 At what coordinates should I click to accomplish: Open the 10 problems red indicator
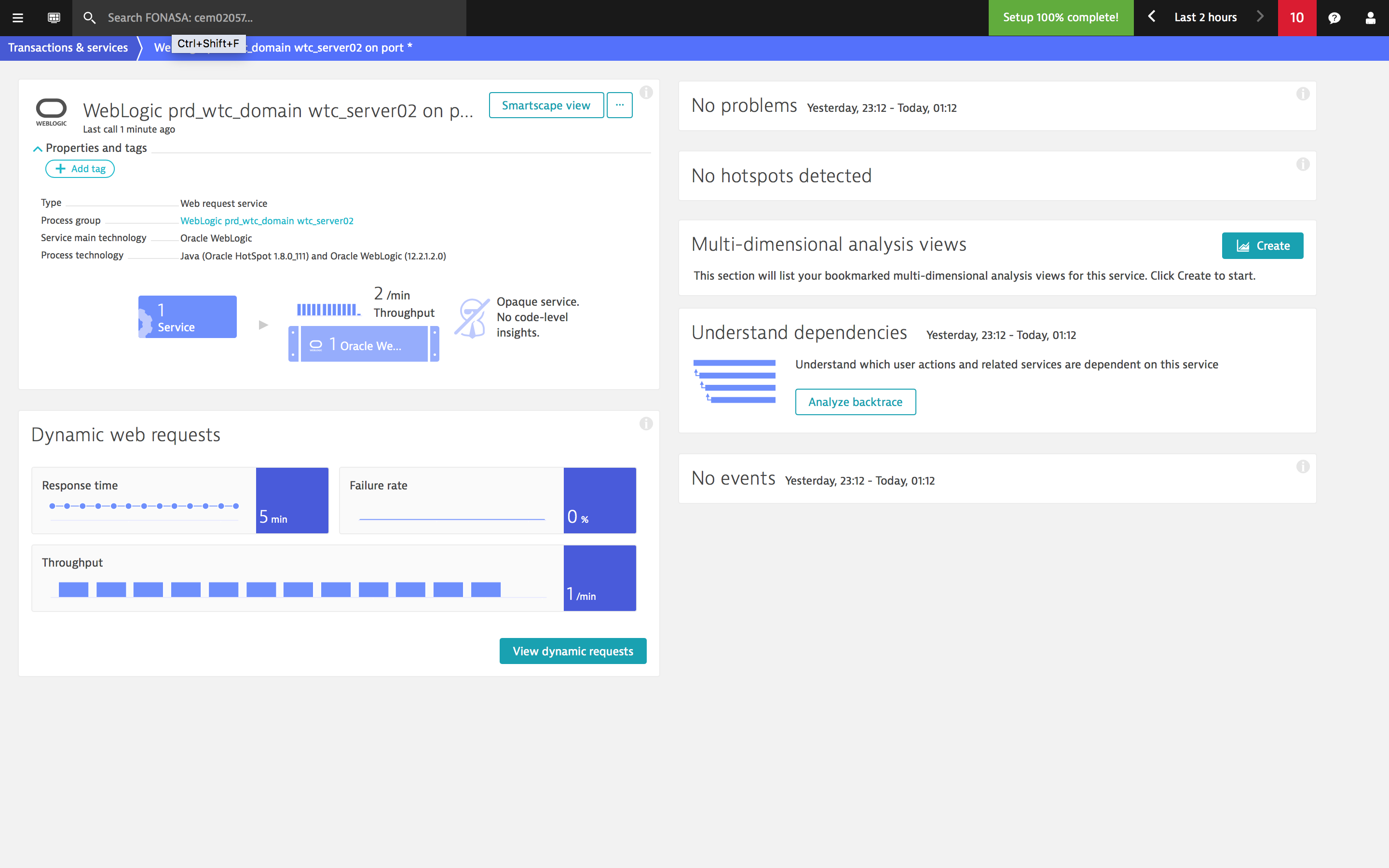(x=1296, y=18)
